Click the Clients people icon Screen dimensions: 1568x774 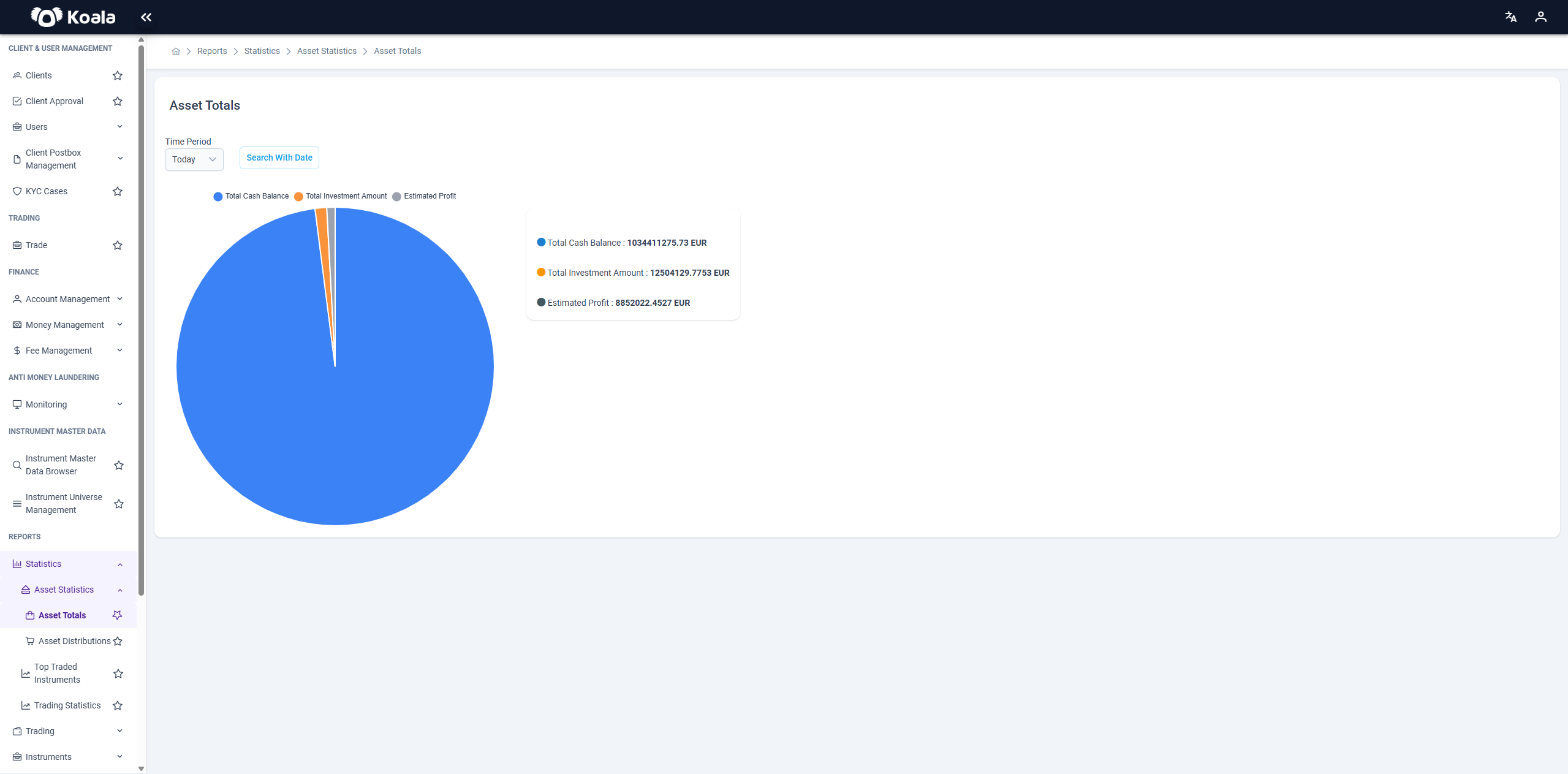(17, 75)
